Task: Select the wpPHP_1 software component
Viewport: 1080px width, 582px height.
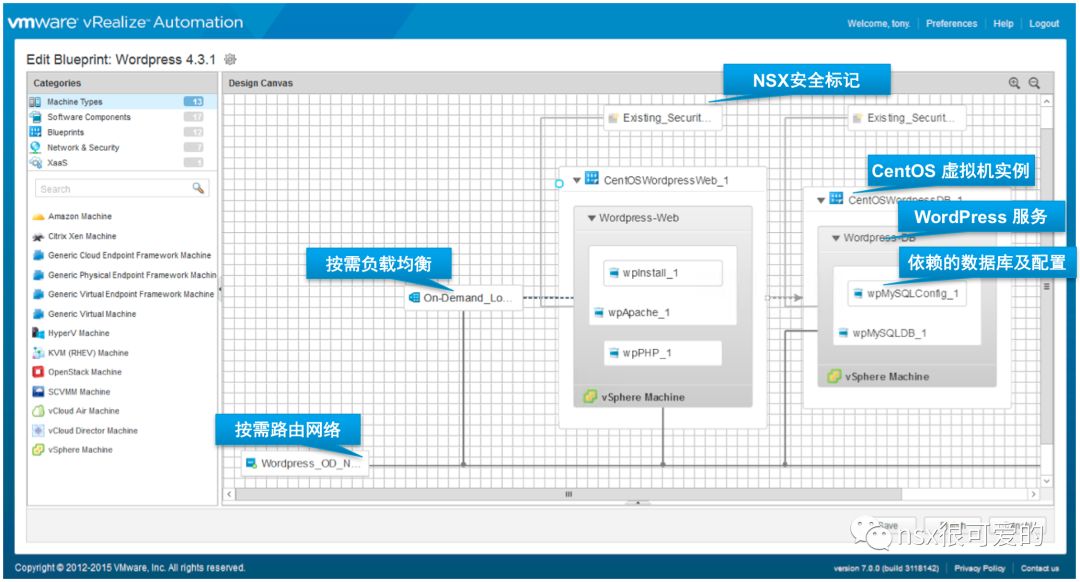Action: (663, 353)
